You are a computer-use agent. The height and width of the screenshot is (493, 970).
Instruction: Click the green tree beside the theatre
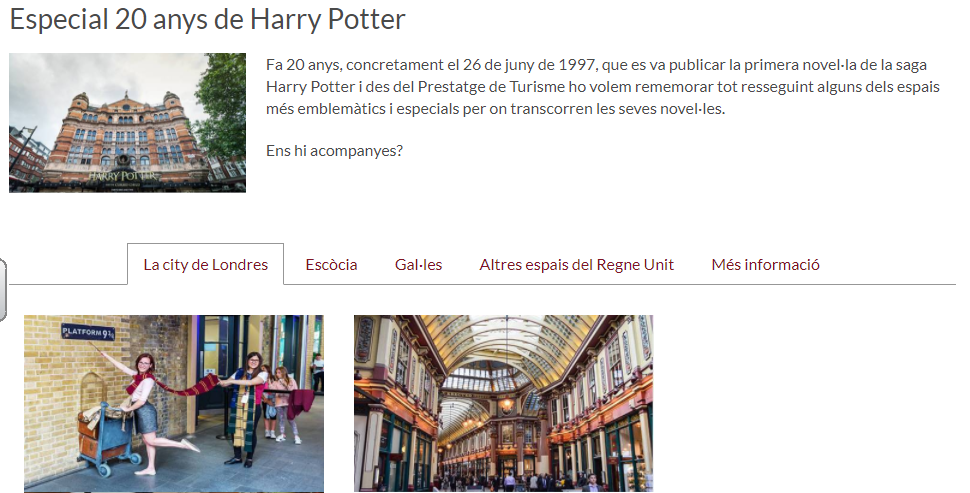221,105
